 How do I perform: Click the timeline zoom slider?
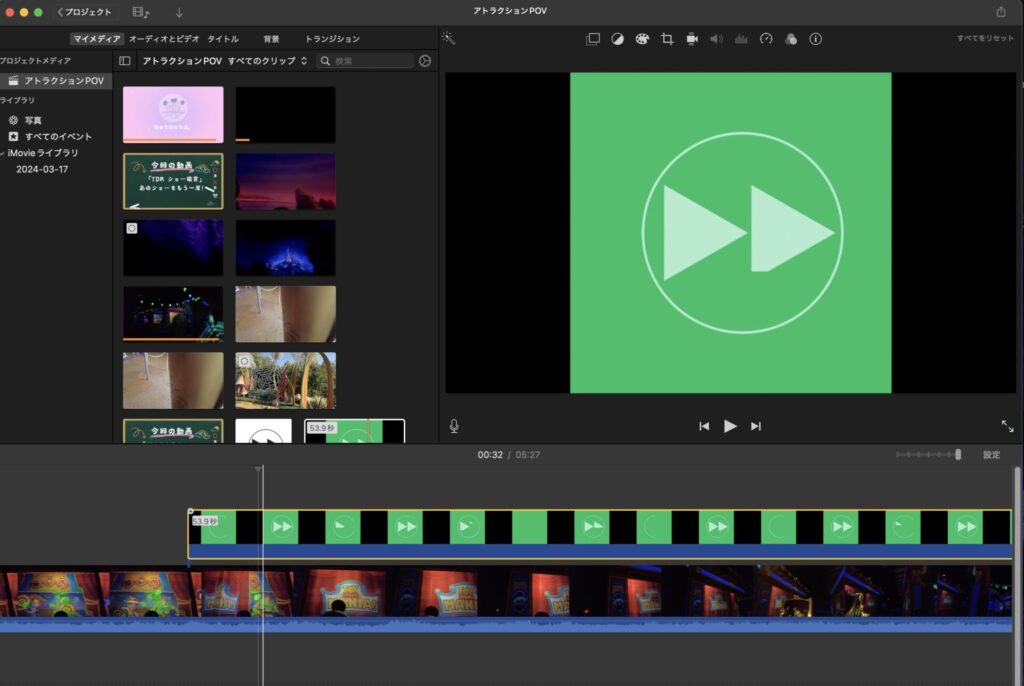click(957, 455)
